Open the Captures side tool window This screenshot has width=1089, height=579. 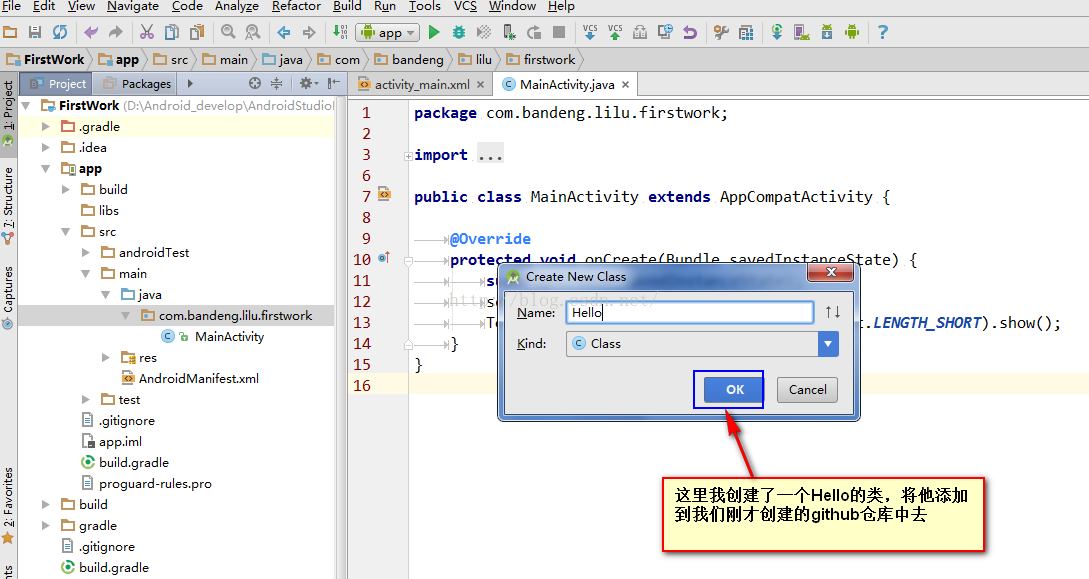click(8, 296)
